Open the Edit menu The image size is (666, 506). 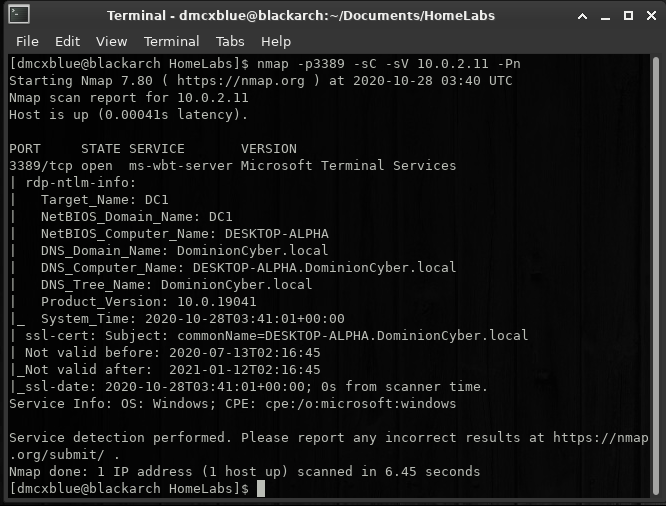[67, 41]
